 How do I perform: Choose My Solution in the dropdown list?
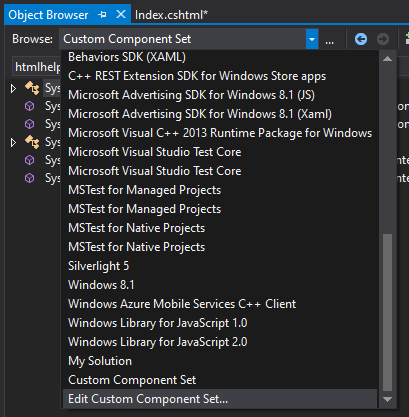[x=220, y=361]
